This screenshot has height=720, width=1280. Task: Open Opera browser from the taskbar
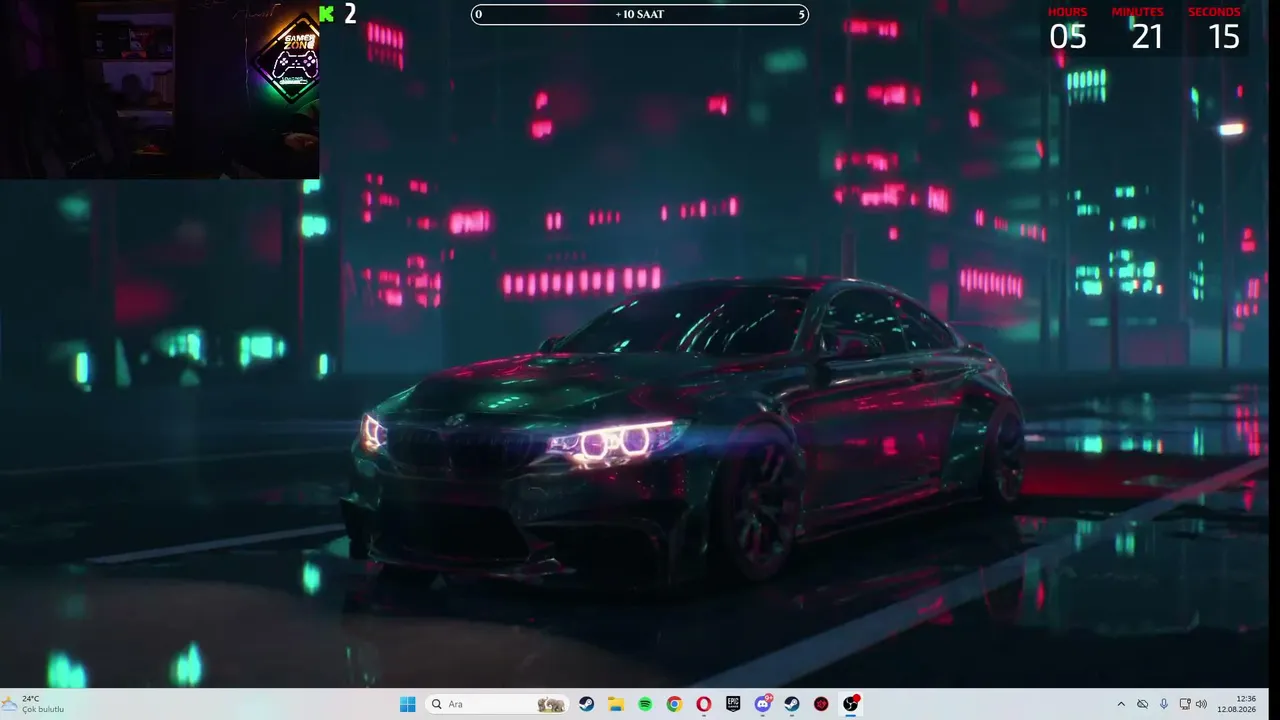coord(704,704)
